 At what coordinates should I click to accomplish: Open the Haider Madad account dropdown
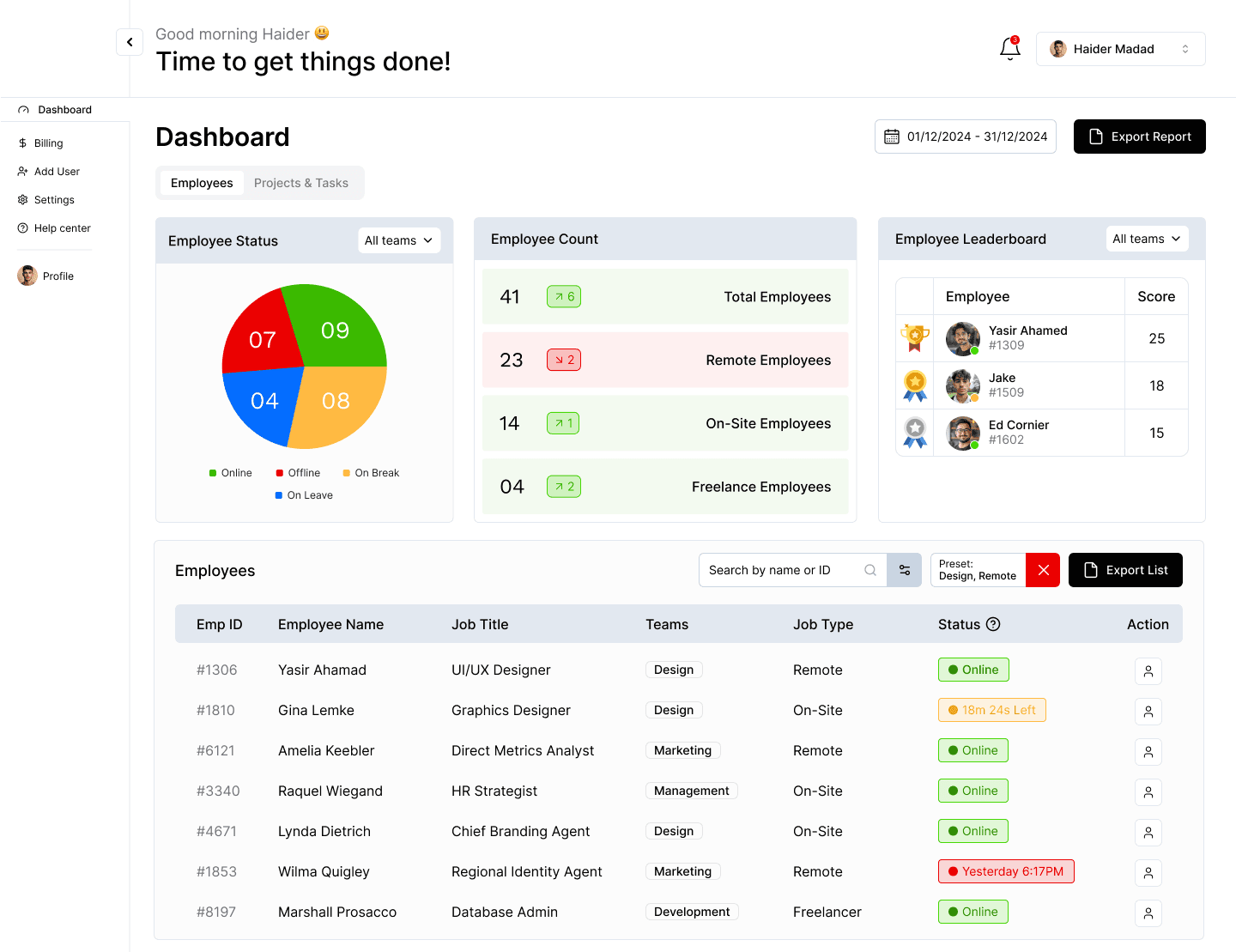1120,49
